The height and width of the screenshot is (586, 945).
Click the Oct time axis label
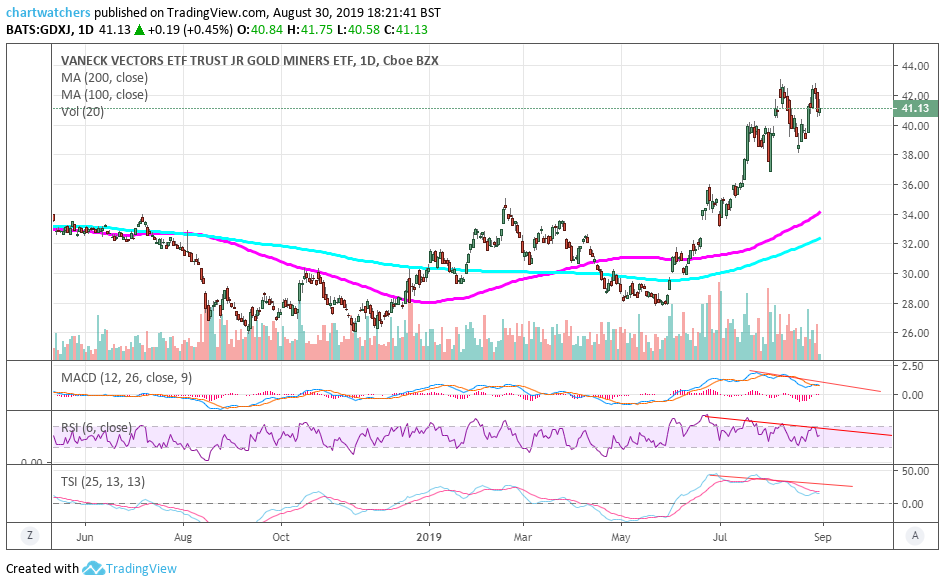(281, 537)
